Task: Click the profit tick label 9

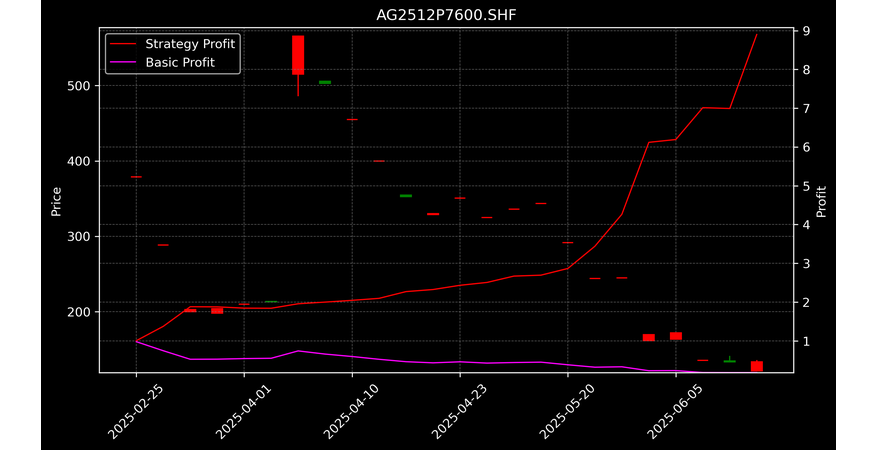Action: [x=806, y=31]
